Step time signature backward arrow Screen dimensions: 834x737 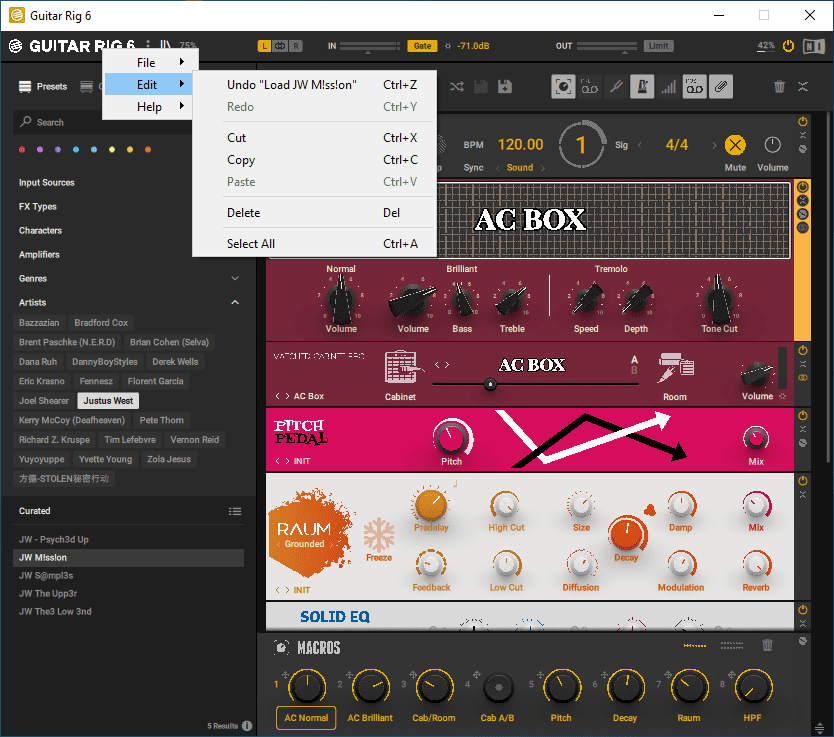tap(639, 145)
